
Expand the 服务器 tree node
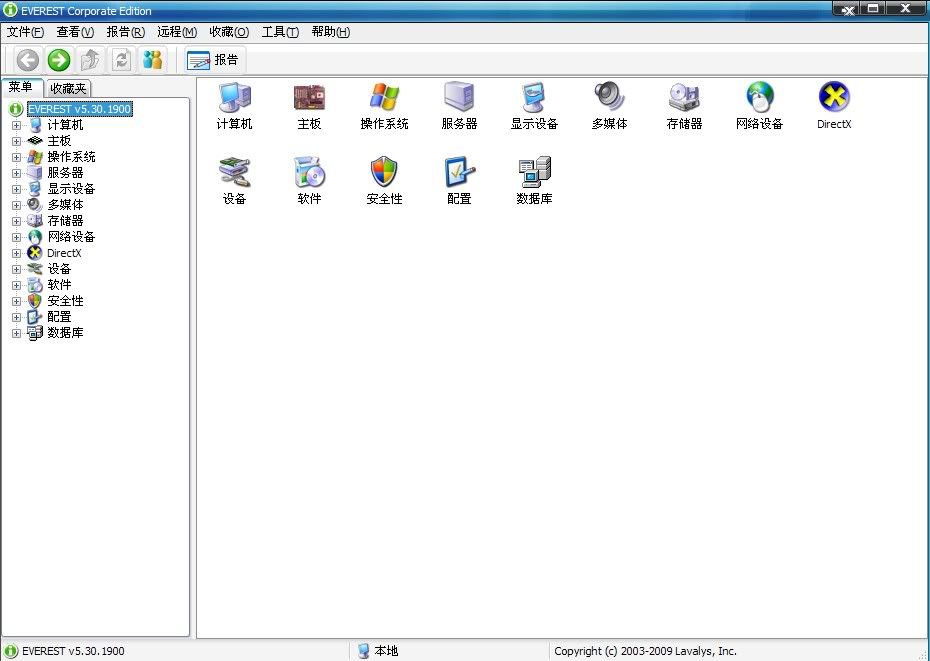16,173
